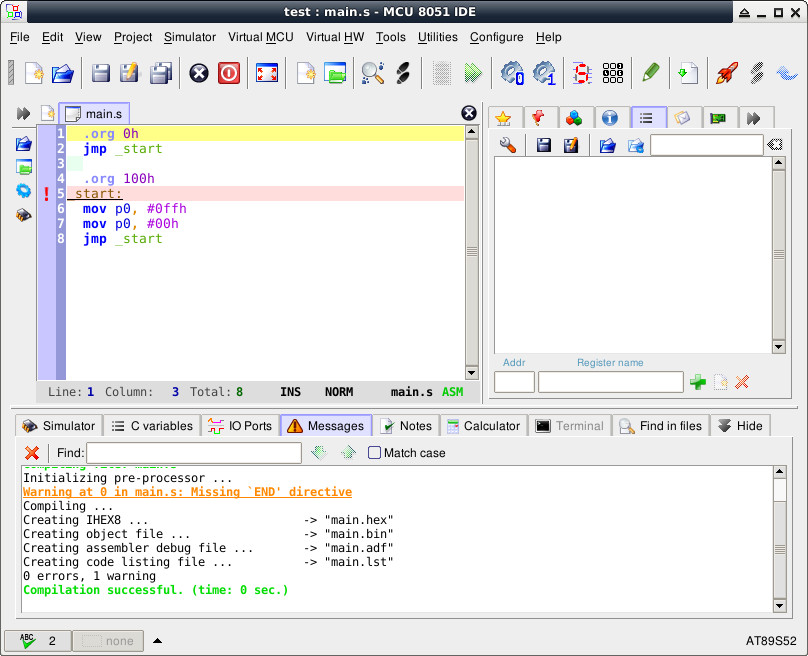808x656 pixels.
Task: Click the red X clear messages icon
Action: click(32, 453)
